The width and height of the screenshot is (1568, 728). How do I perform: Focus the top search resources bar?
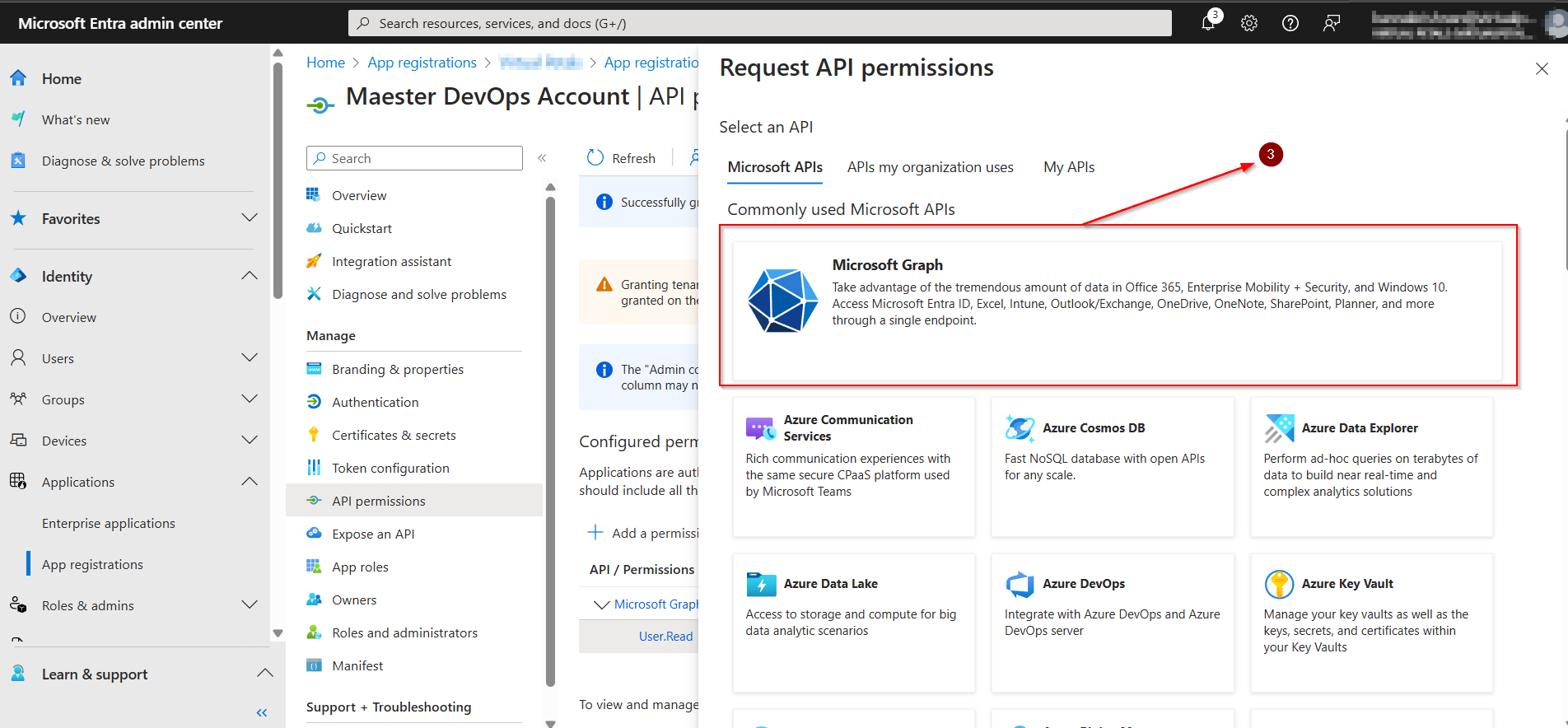pyautogui.click(x=759, y=23)
